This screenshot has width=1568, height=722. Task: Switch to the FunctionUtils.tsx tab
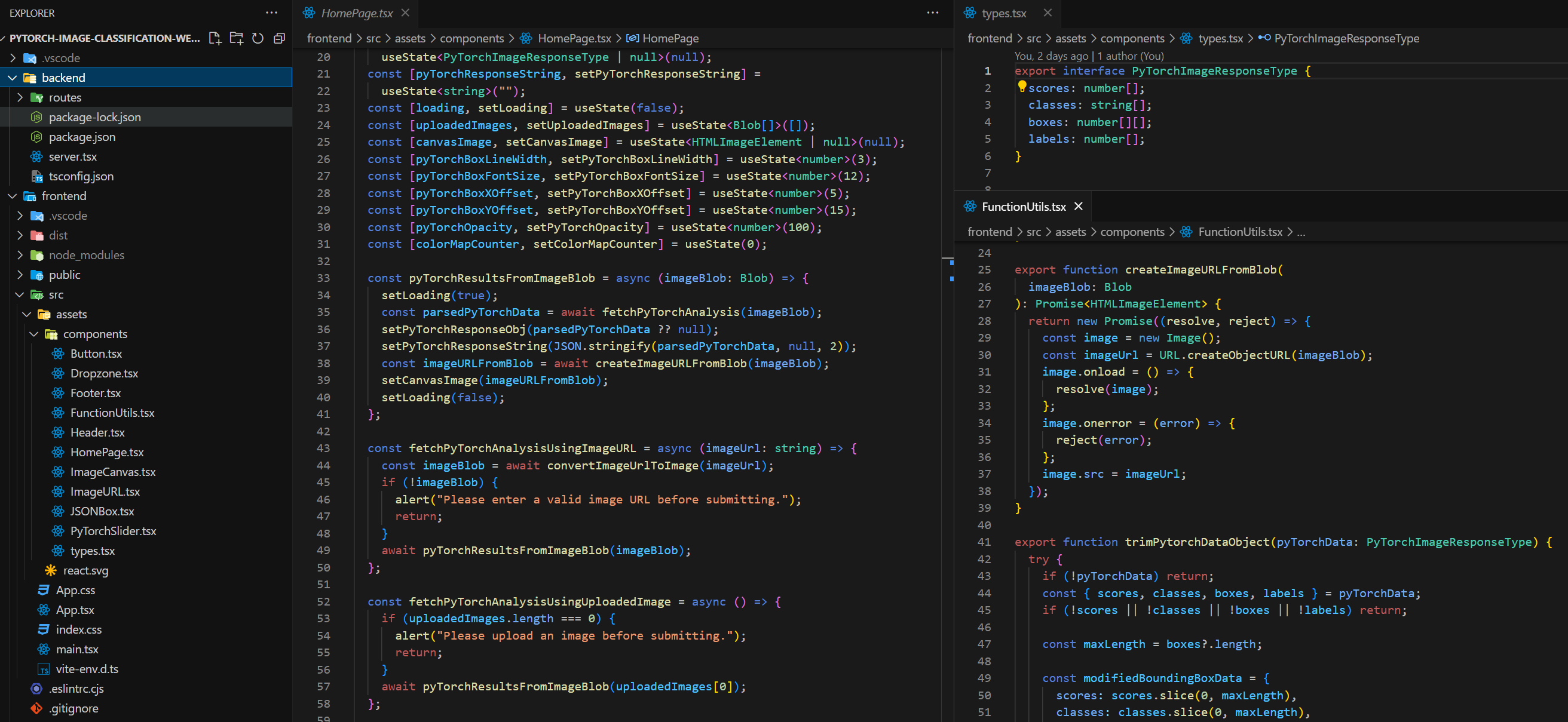pos(1024,207)
